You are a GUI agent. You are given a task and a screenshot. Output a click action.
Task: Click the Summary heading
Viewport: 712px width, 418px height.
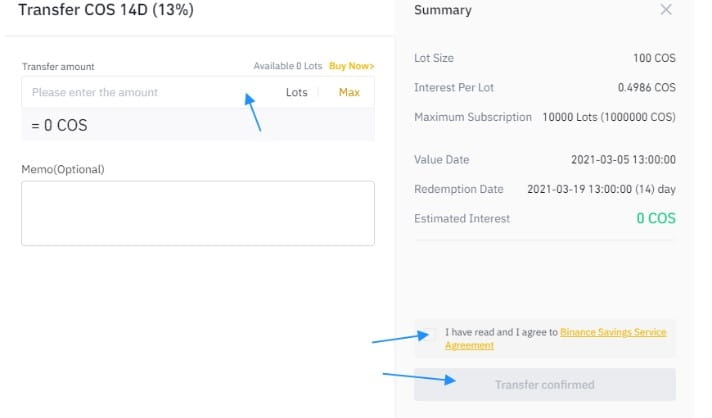pyautogui.click(x=442, y=10)
